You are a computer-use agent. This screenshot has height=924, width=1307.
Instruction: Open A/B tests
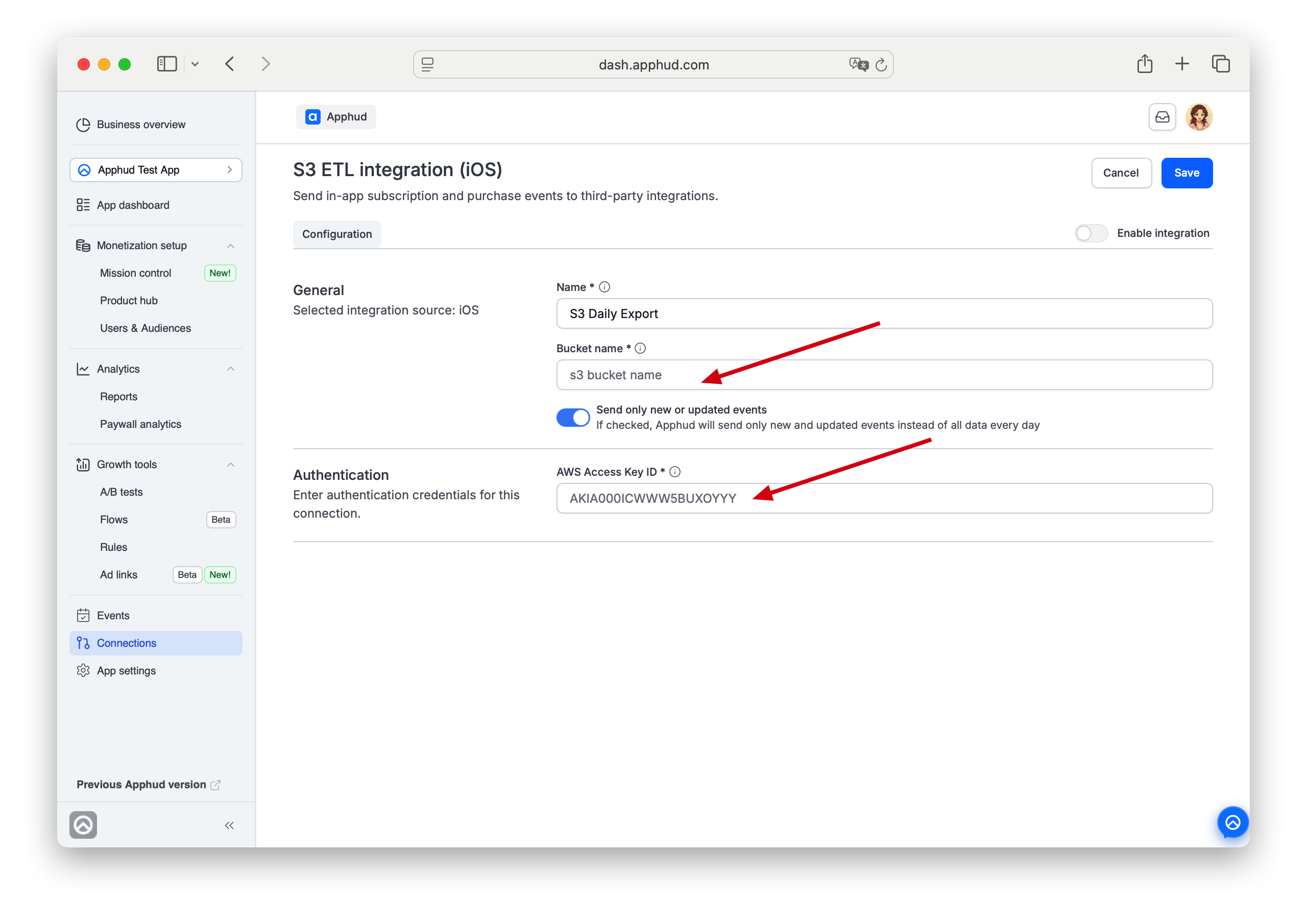(121, 492)
